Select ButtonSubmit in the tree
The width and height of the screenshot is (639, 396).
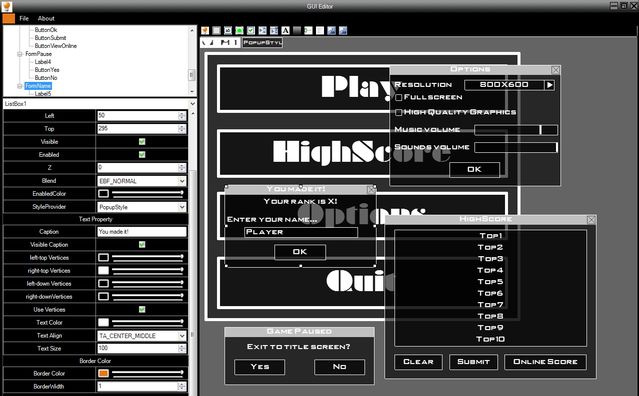(x=50, y=37)
